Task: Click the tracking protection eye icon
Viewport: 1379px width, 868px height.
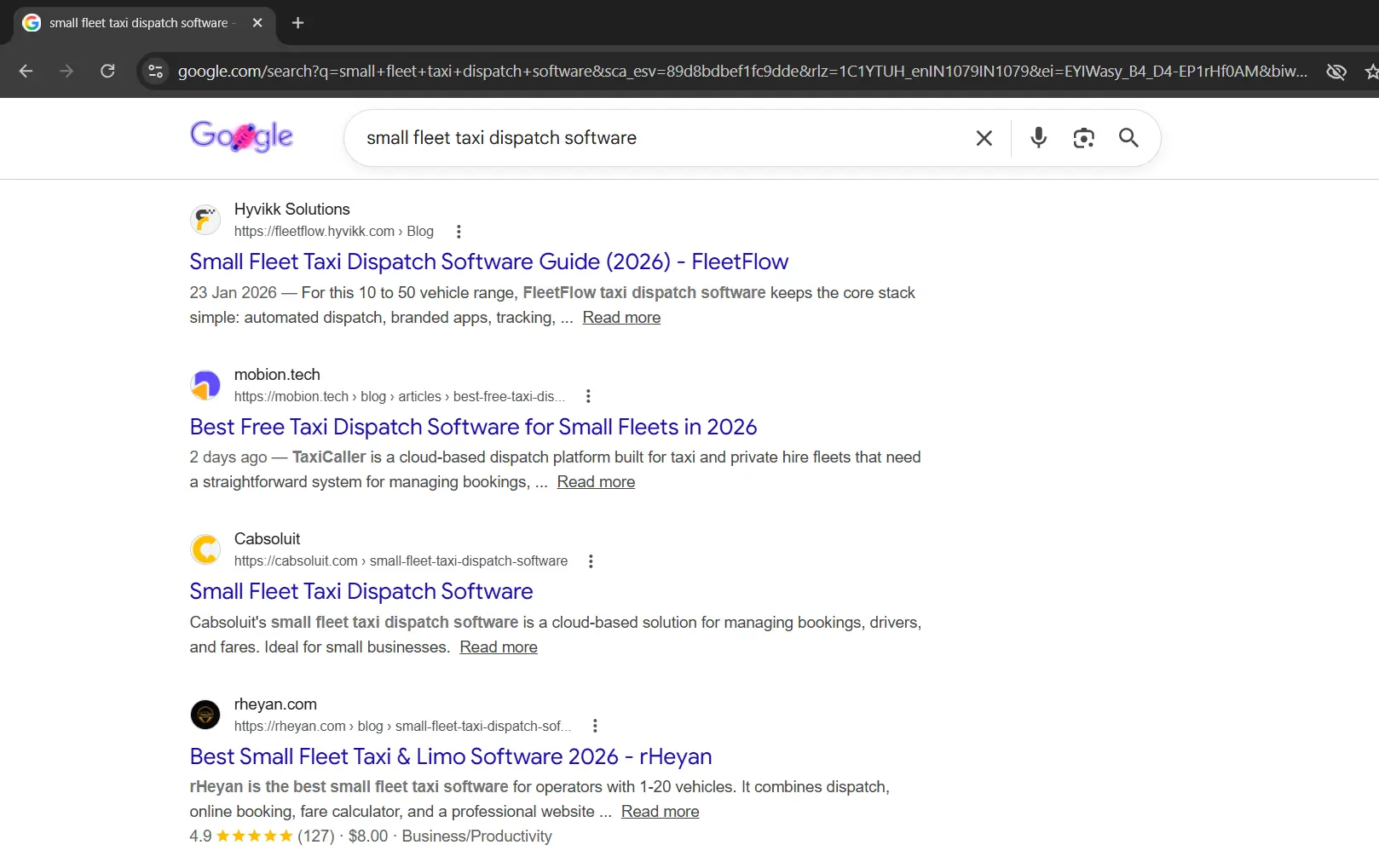Action: tap(1336, 72)
